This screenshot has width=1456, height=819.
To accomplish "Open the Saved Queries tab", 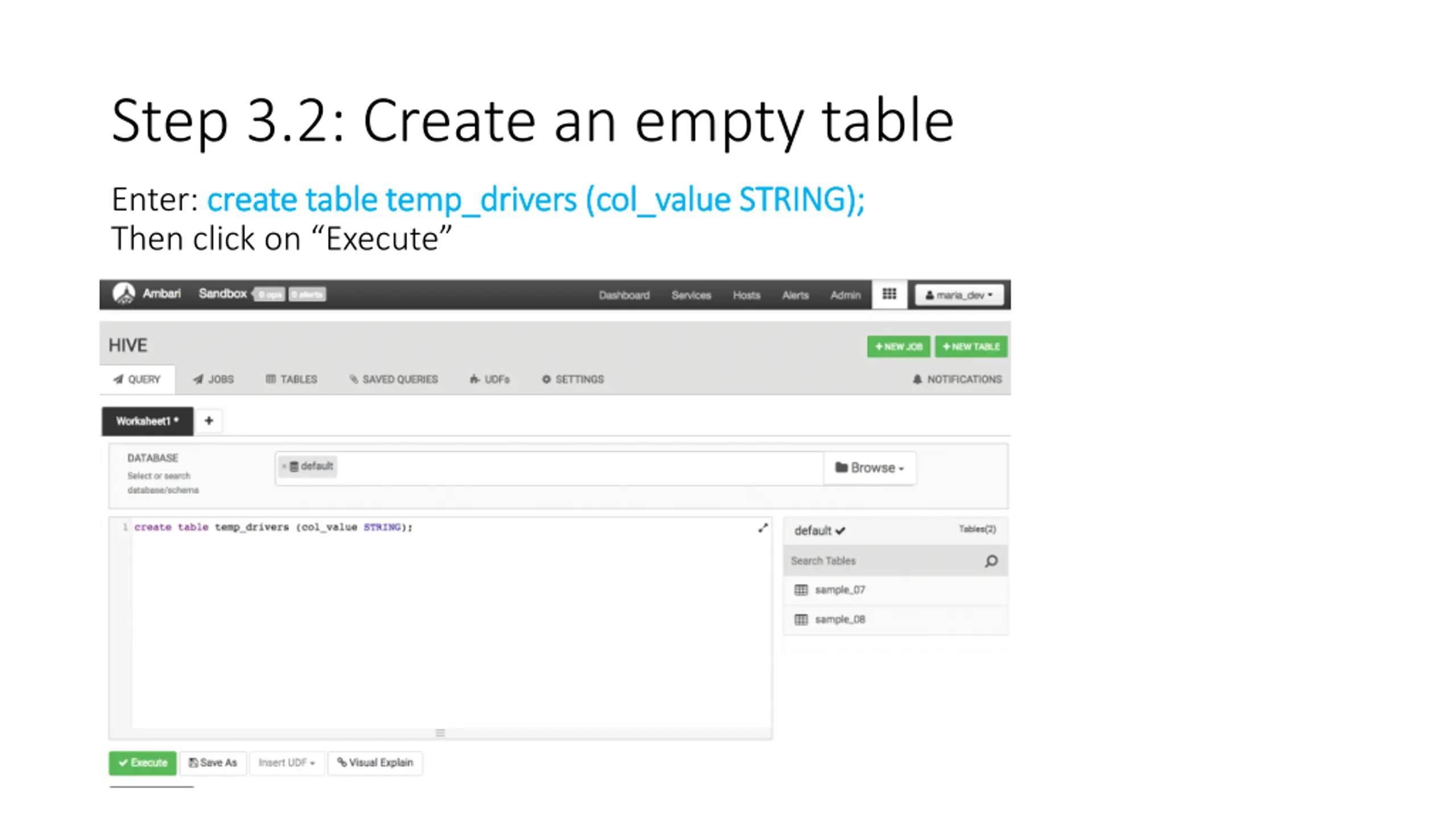I will (x=394, y=379).
